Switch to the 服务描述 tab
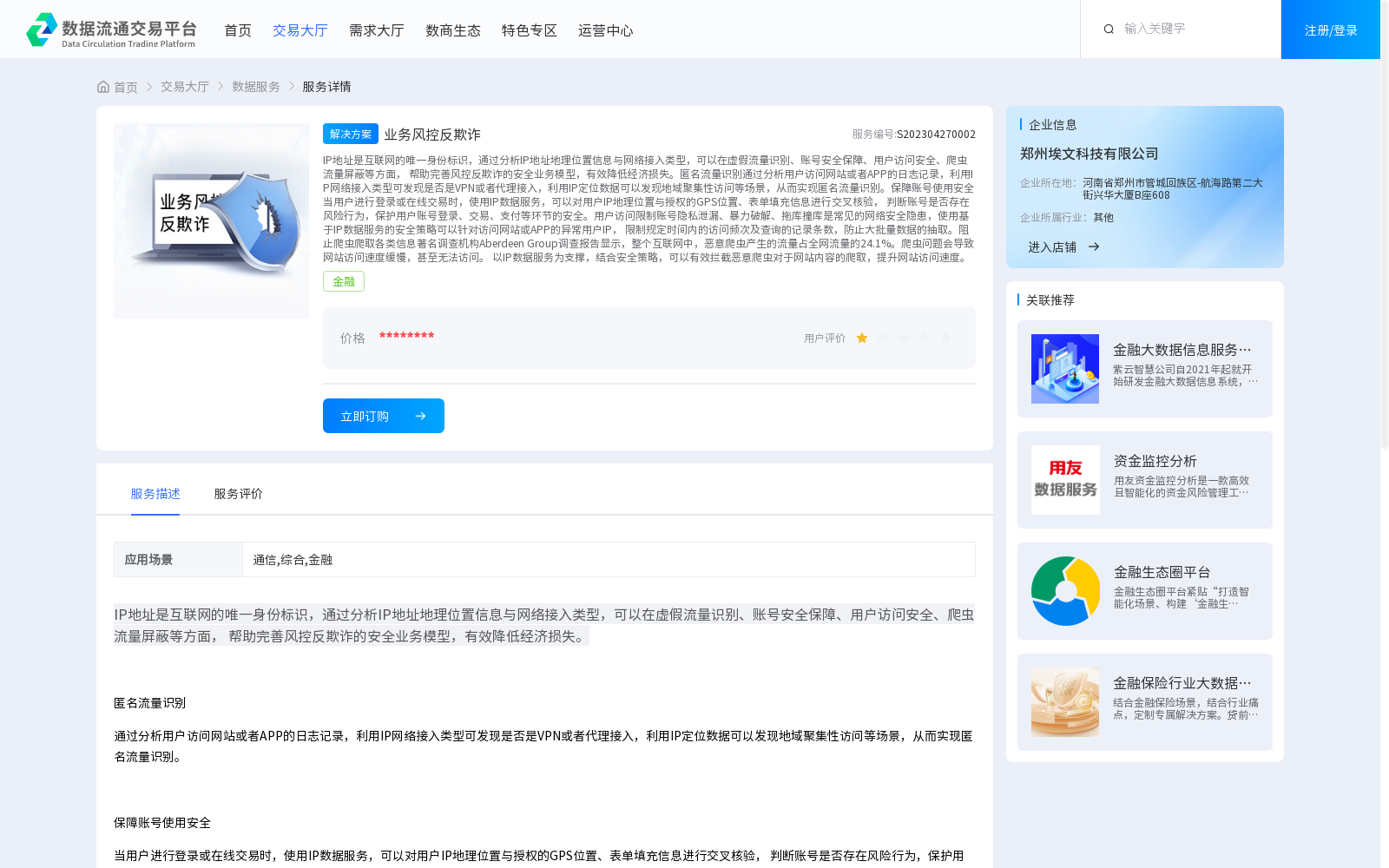This screenshot has height=868, width=1389. point(155,494)
